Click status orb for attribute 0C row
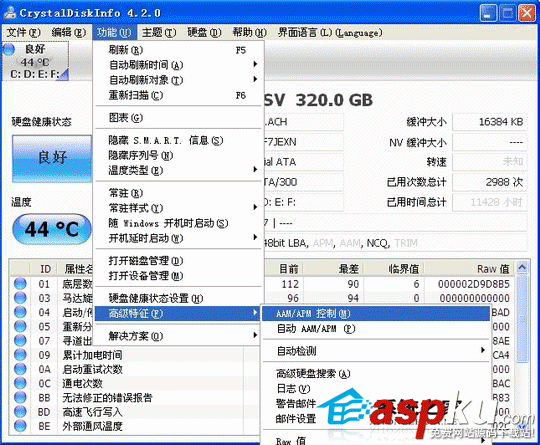The image size is (540, 445). [20, 383]
